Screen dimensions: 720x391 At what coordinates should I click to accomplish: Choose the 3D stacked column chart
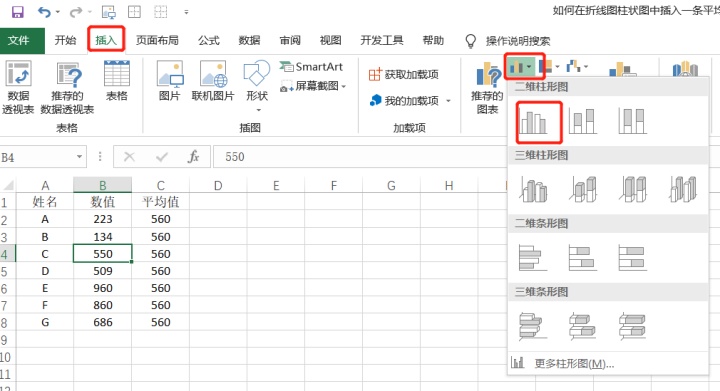click(583, 190)
